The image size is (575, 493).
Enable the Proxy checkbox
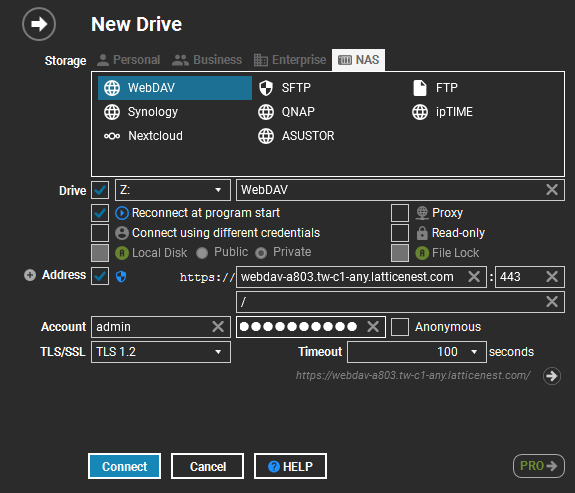tap(400, 213)
